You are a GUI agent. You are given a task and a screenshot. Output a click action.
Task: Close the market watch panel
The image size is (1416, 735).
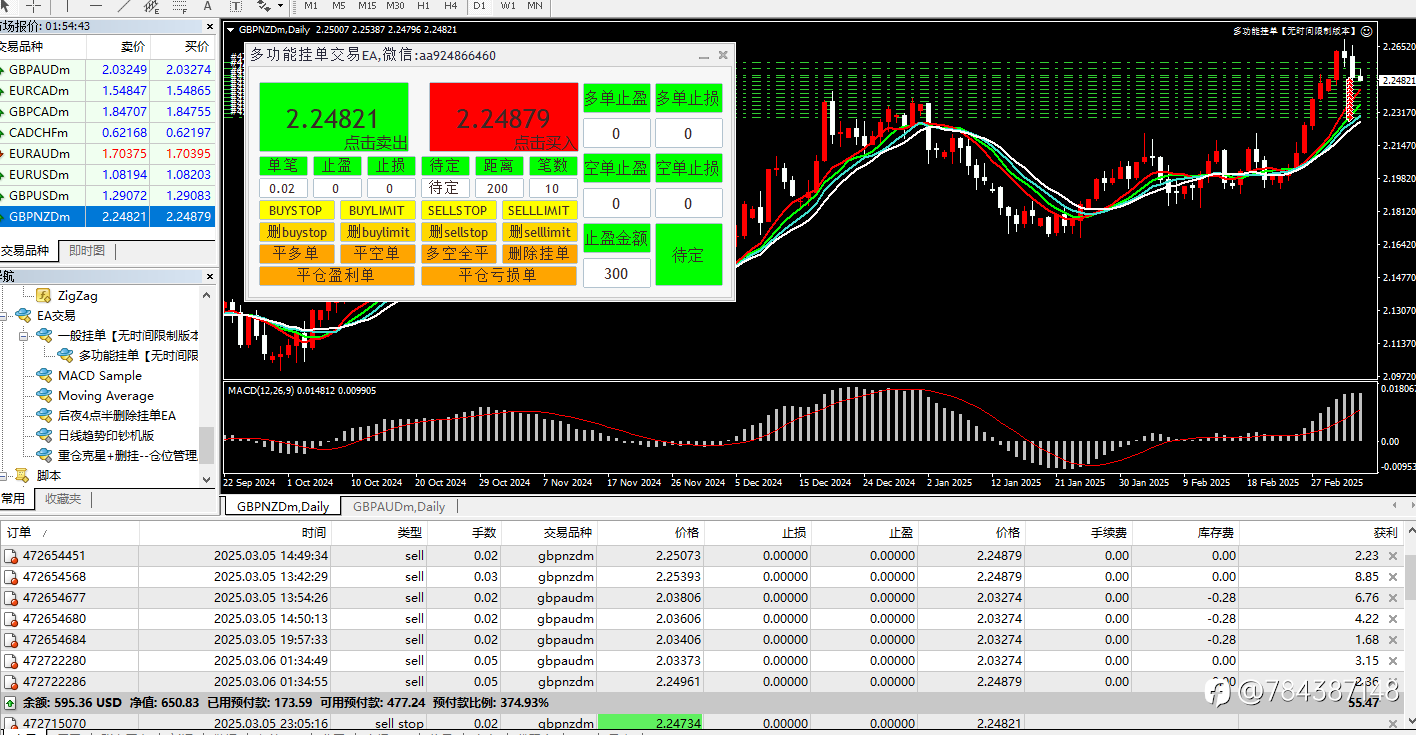[x=209, y=26]
